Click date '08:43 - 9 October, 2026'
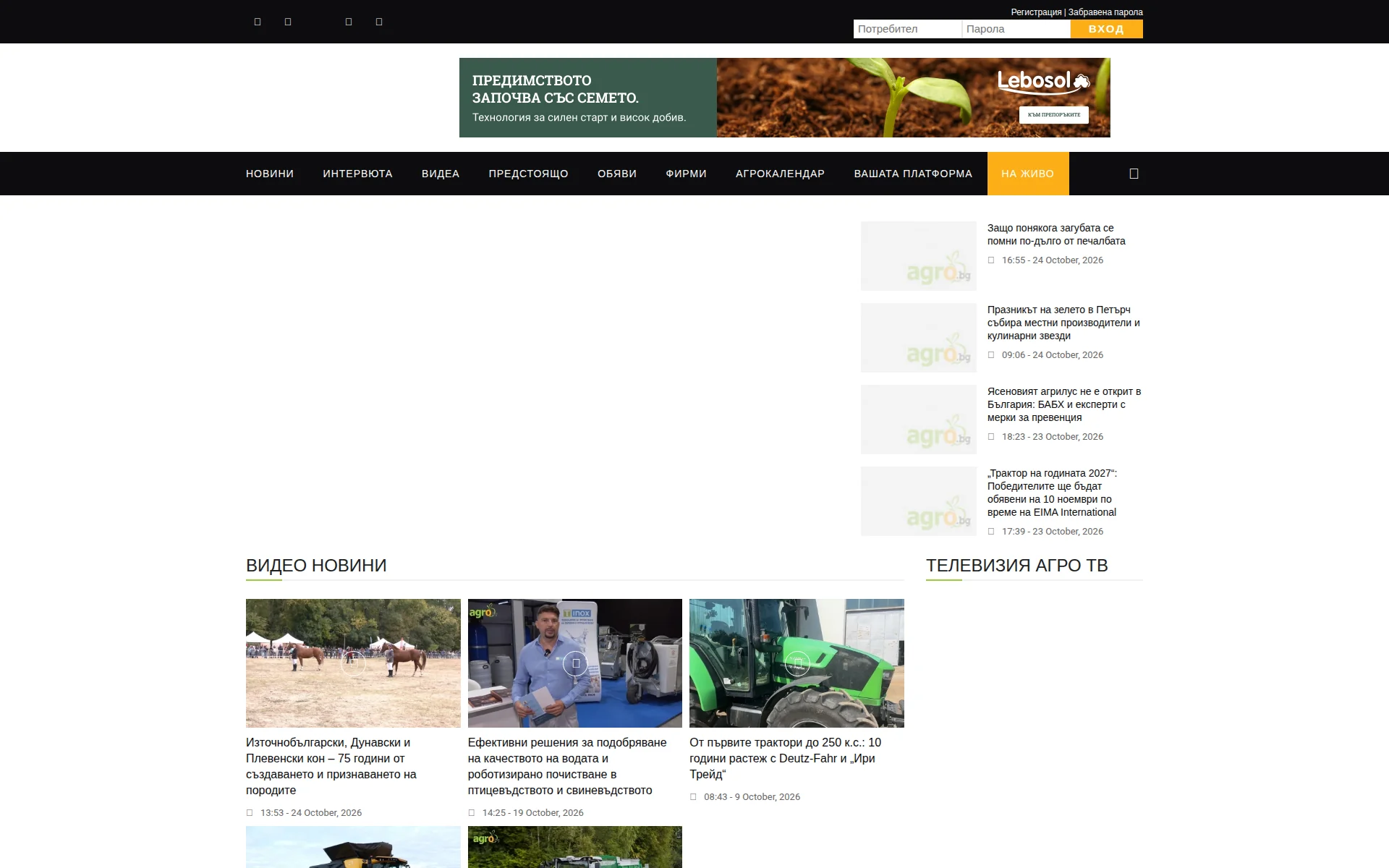Image resolution: width=1389 pixels, height=868 pixels. 752,797
